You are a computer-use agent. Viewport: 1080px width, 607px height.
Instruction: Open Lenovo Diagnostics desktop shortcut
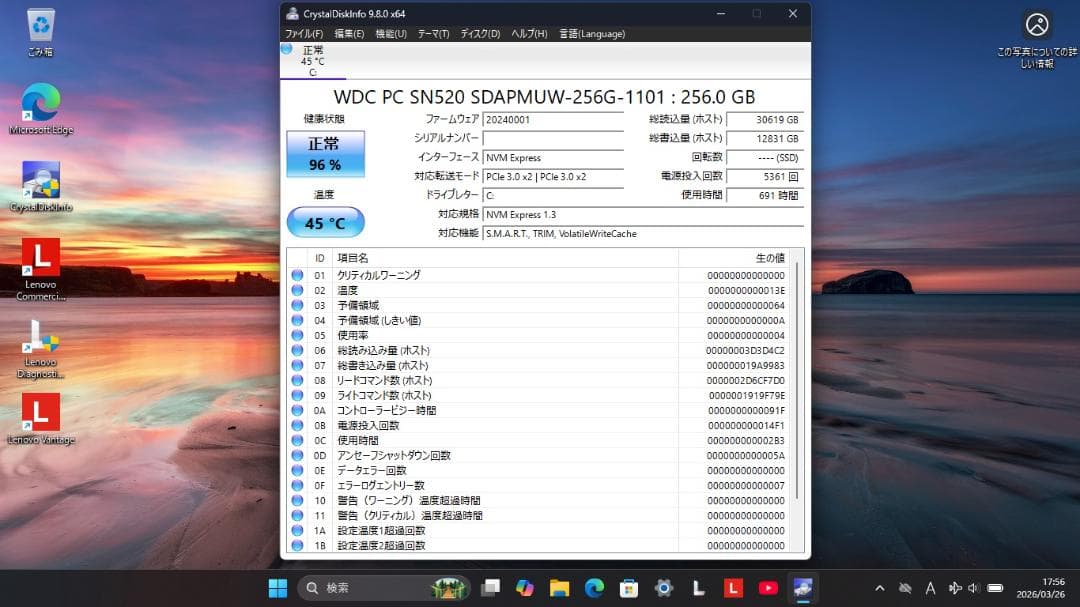pos(41,348)
